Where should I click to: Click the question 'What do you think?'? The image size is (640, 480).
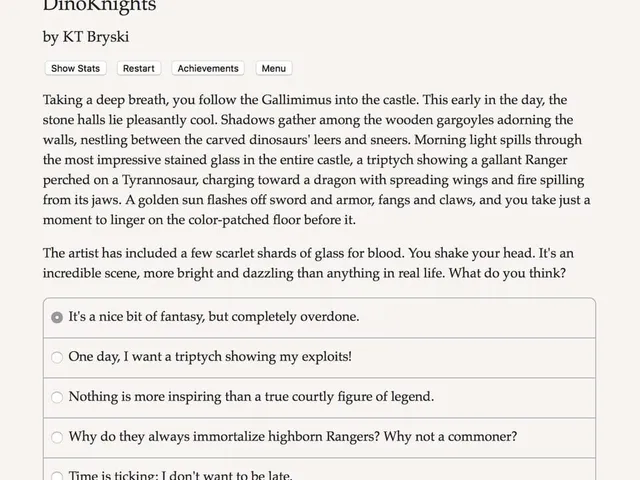(x=507, y=273)
